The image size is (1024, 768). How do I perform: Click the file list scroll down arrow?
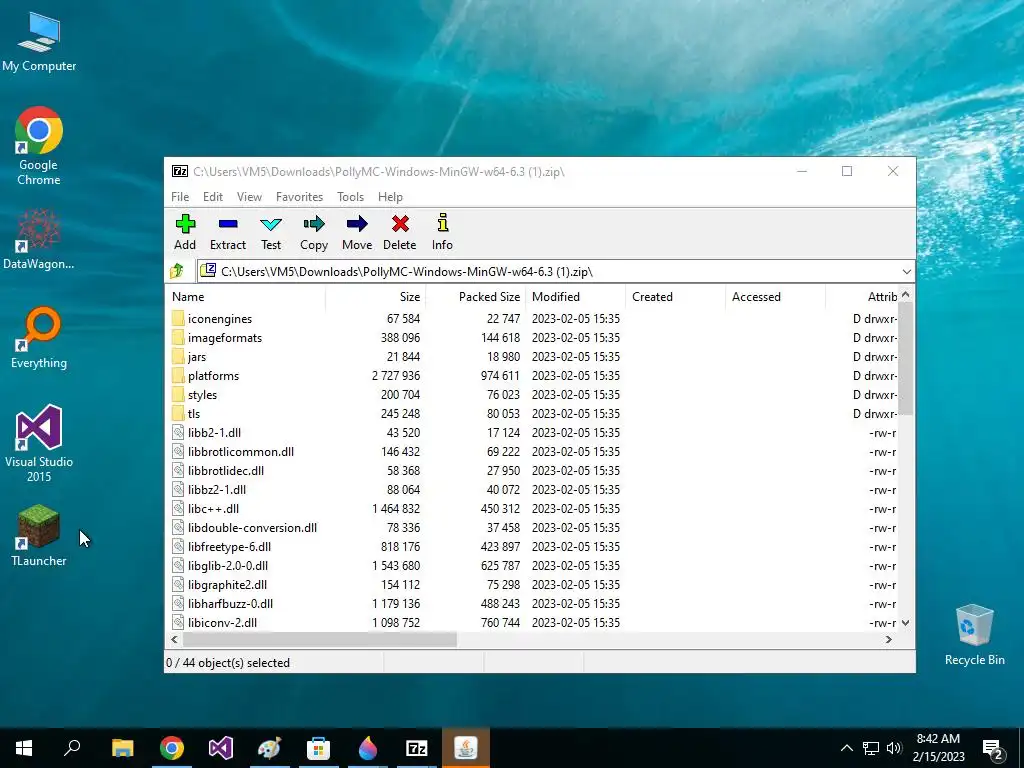coord(905,623)
